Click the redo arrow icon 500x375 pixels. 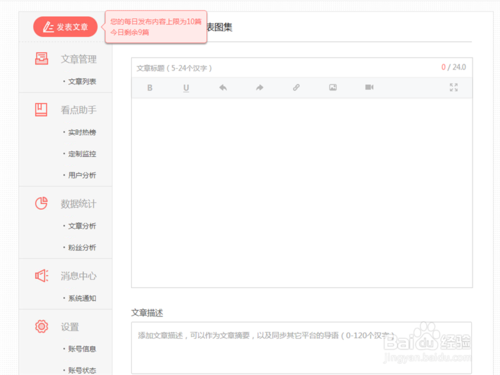tap(259, 87)
